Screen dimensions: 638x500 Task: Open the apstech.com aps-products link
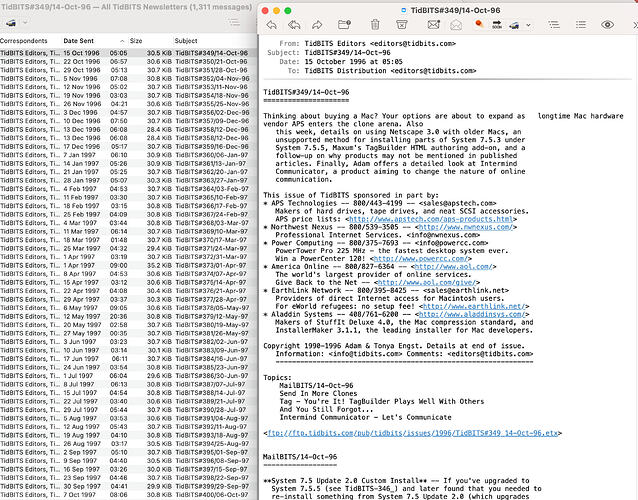click(433, 219)
